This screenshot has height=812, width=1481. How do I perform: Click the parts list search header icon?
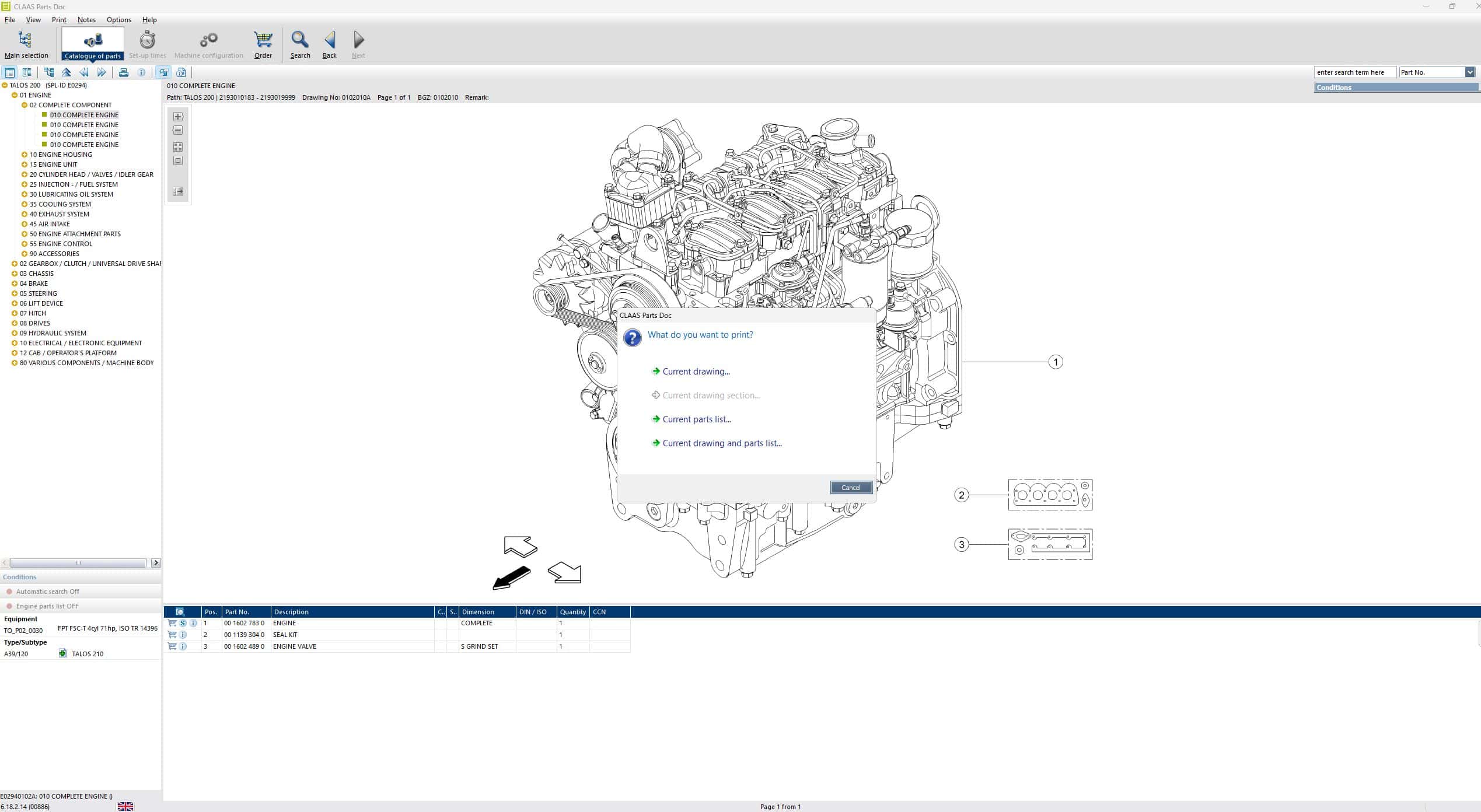click(180, 612)
